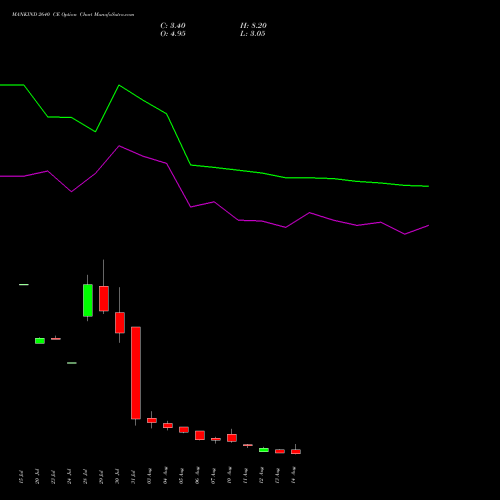
Task: Select the open value O: 4.95
Action: (x=173, y=34)
